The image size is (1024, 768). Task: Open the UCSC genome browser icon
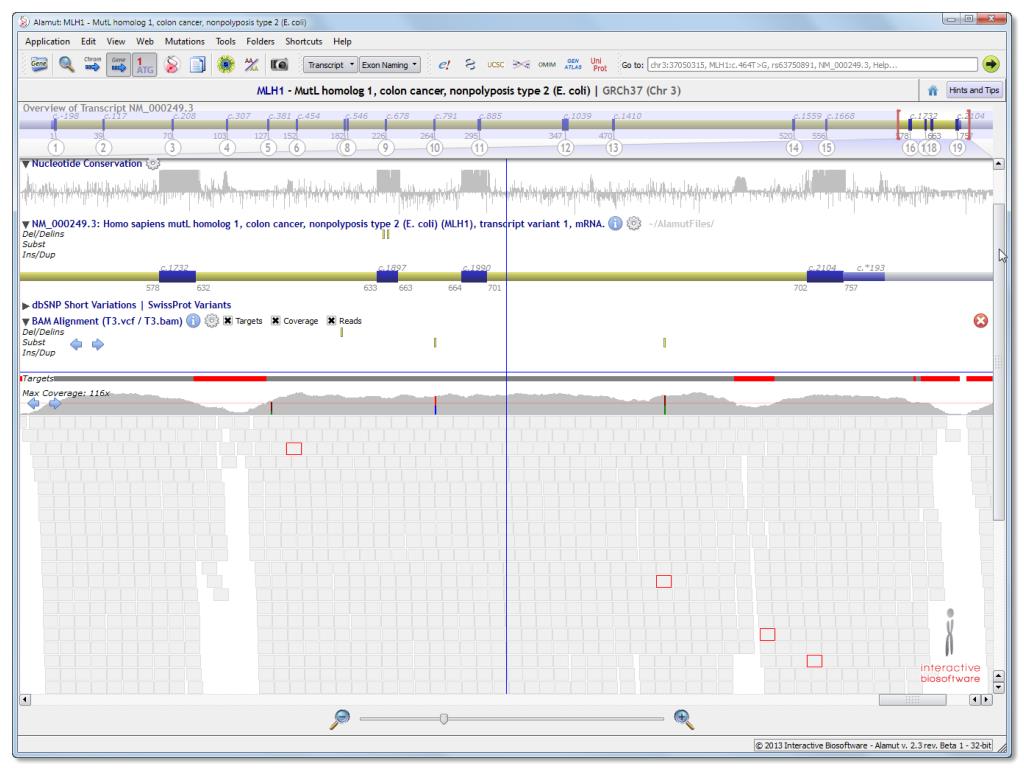click(496, 65)
